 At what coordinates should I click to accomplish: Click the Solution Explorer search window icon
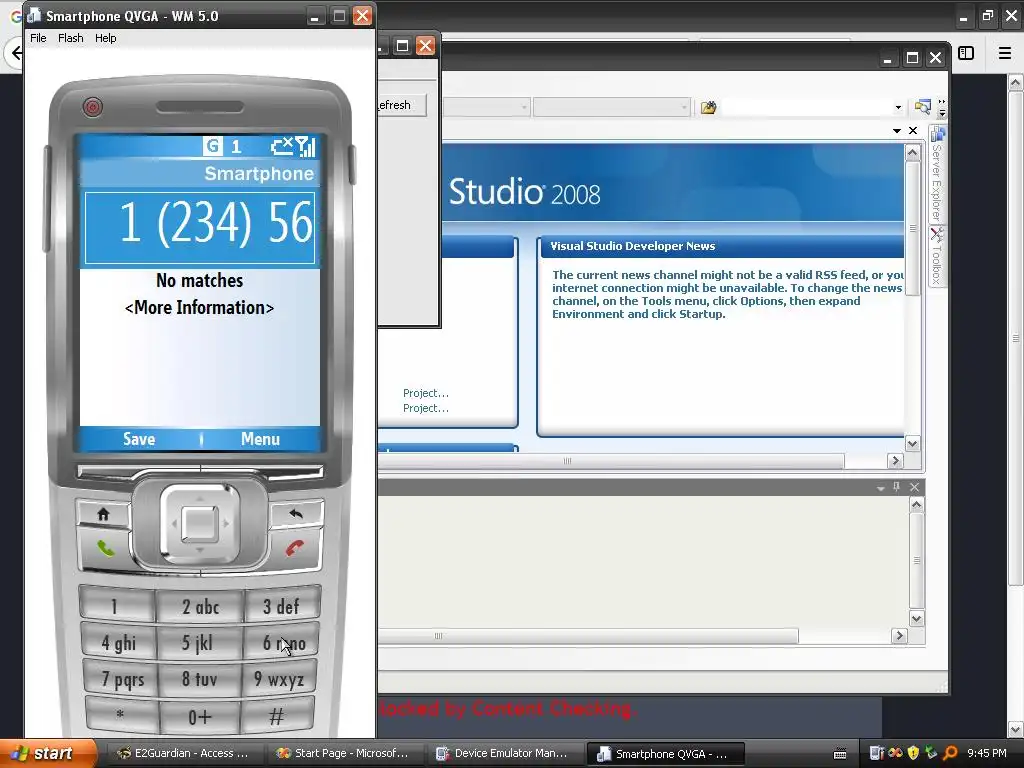pyautogui.click(x=922, y=106)
